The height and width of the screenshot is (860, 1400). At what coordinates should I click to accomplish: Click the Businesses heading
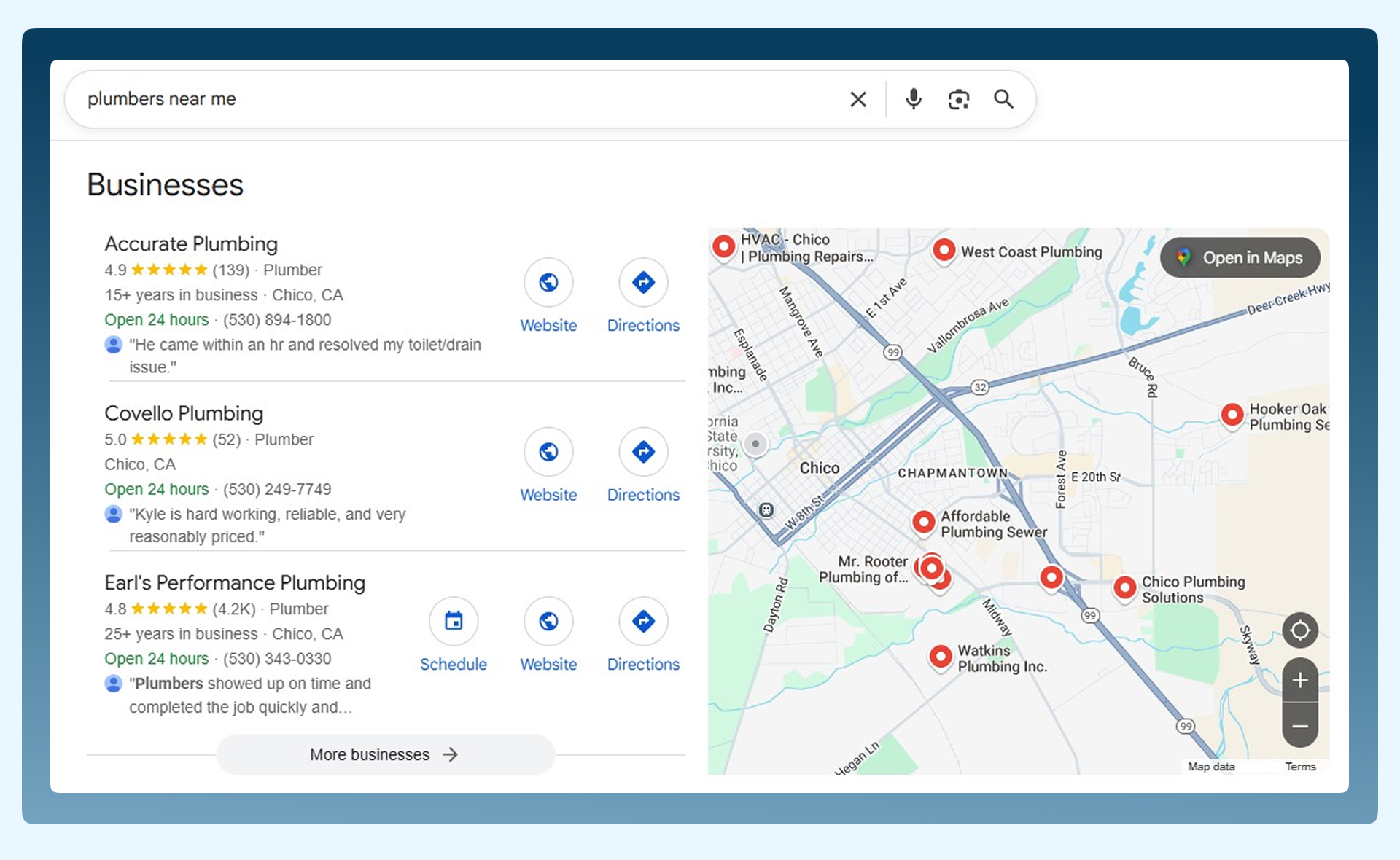pyautogui.click(x=165, y=184)
